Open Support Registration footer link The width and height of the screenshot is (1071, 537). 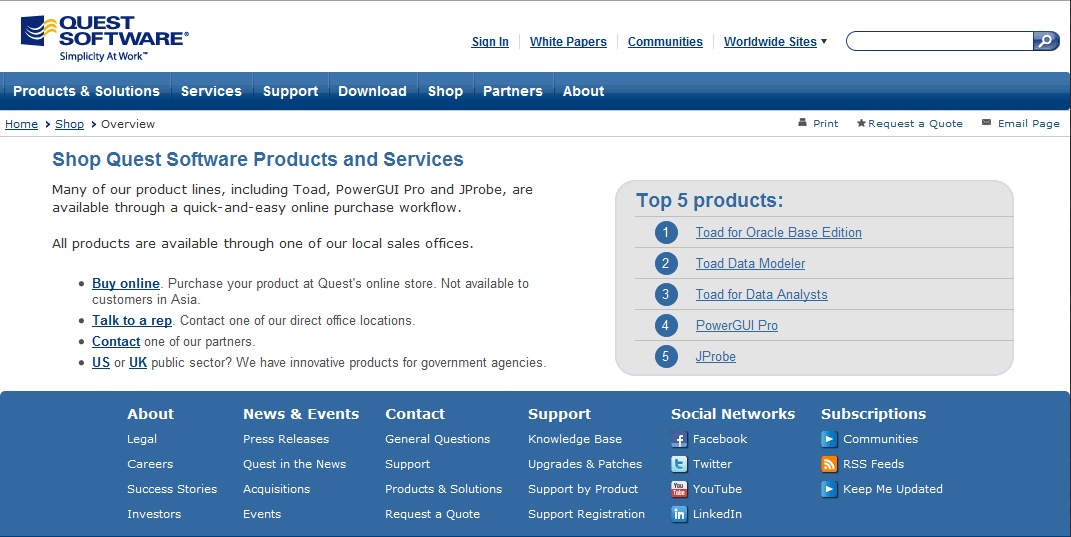587,514
